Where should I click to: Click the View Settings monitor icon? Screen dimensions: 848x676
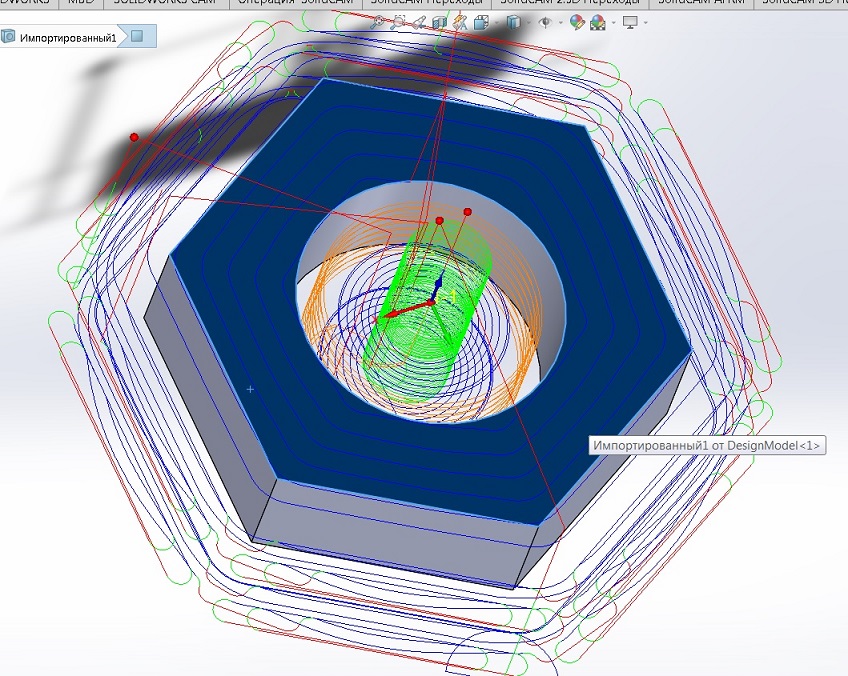630,22
